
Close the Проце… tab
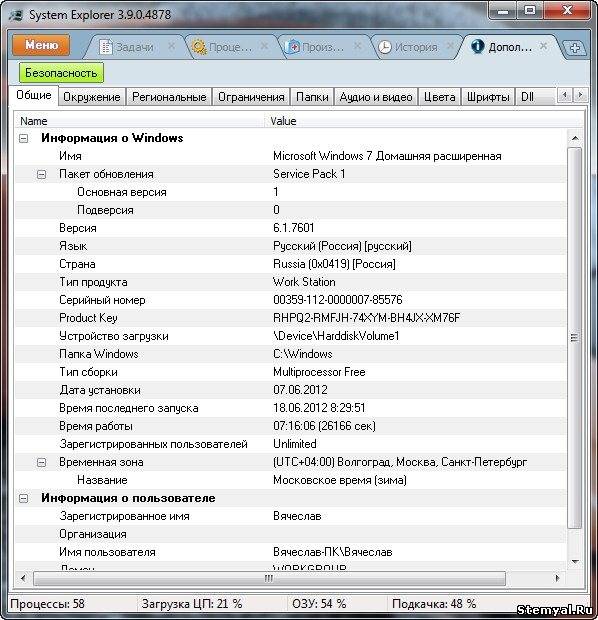pos(264,46)
